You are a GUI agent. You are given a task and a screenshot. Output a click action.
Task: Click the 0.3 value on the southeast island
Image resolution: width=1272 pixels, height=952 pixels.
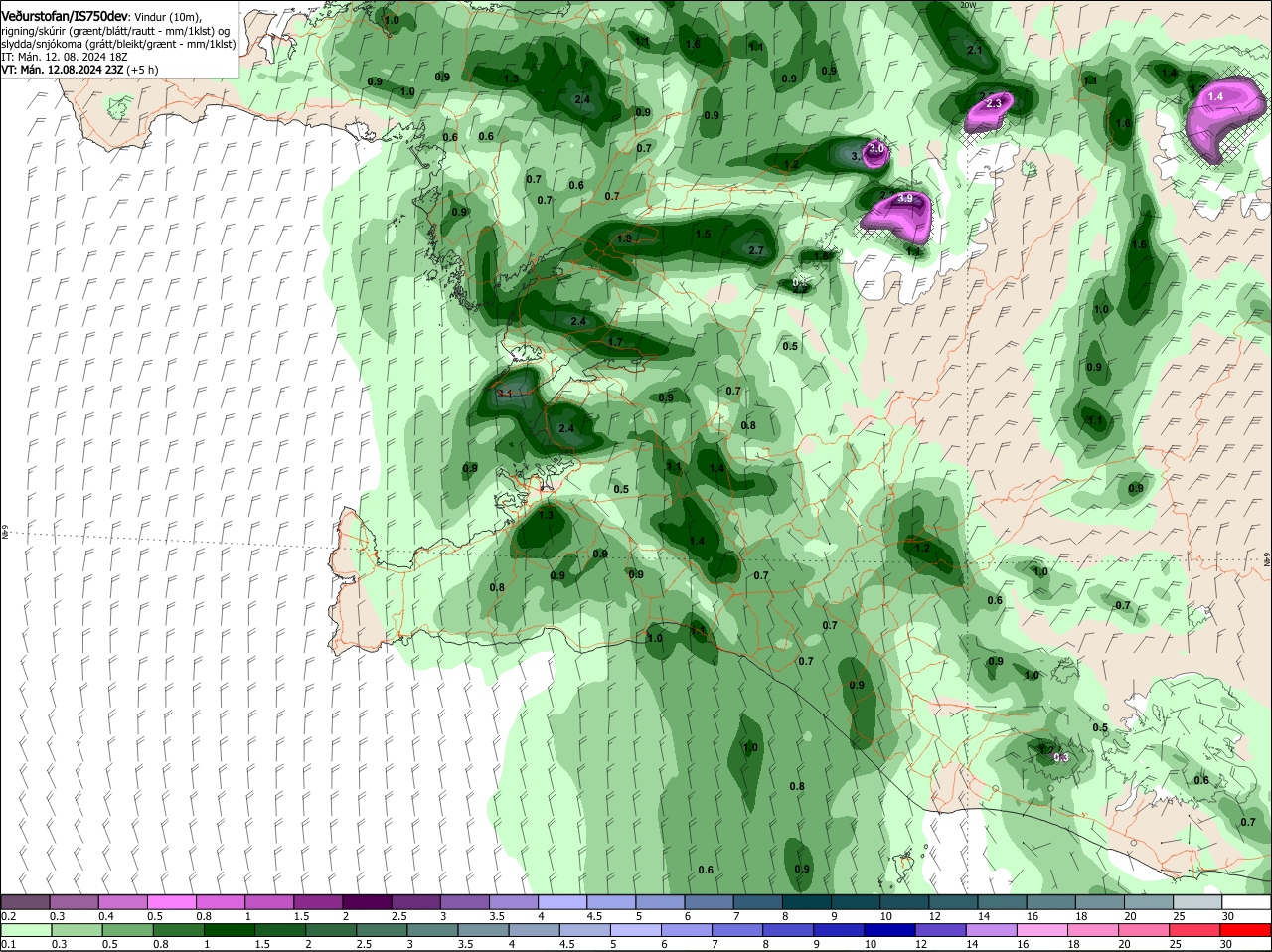(x=1060, y=757)
